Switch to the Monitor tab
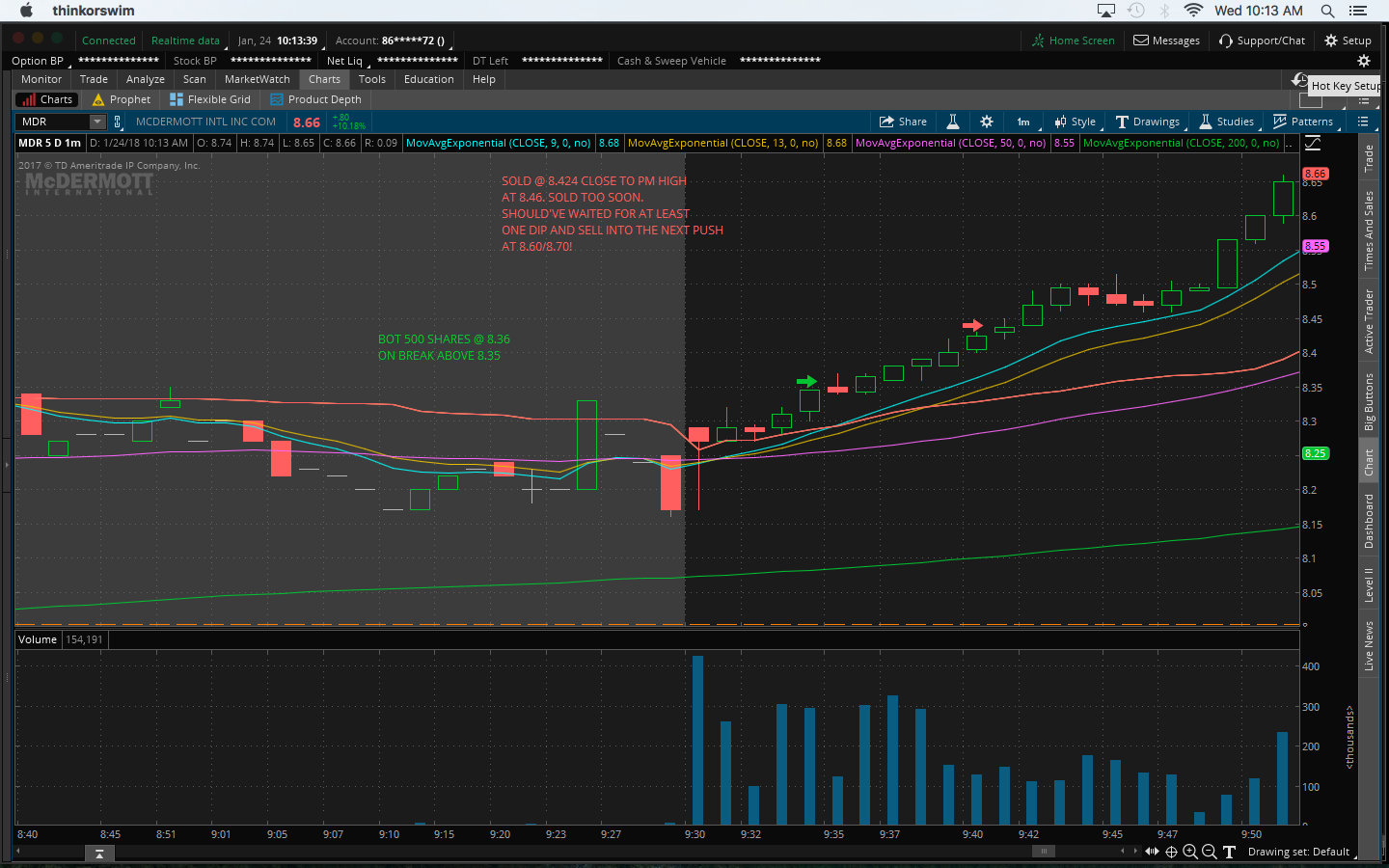 (41, 79)
